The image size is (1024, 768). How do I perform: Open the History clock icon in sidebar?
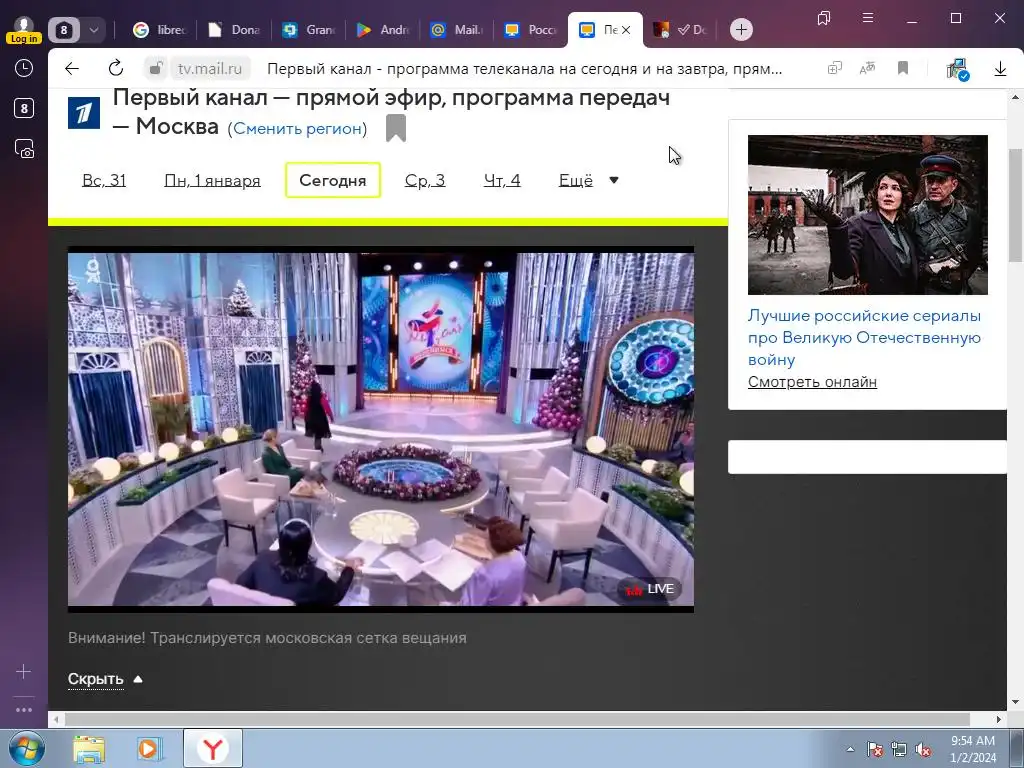coord(24,68)
